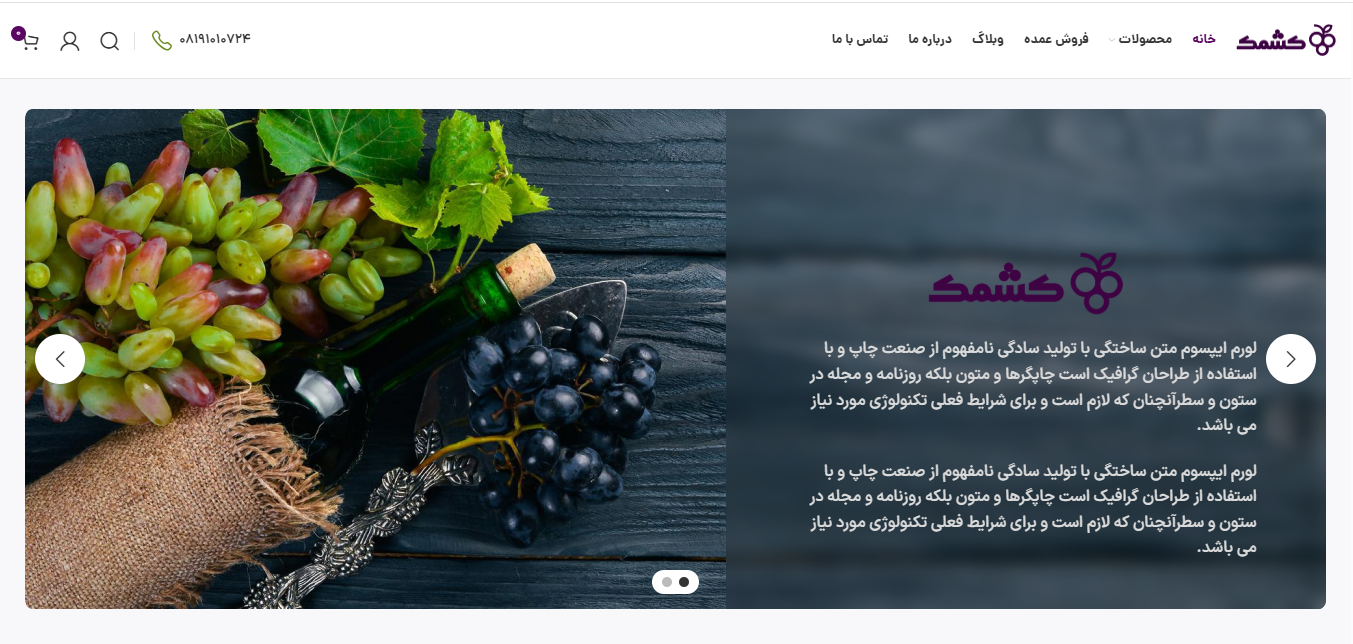Open the shopping cart icon
Viewport: 1353px width, 644px height.
(x=29, y=41)
